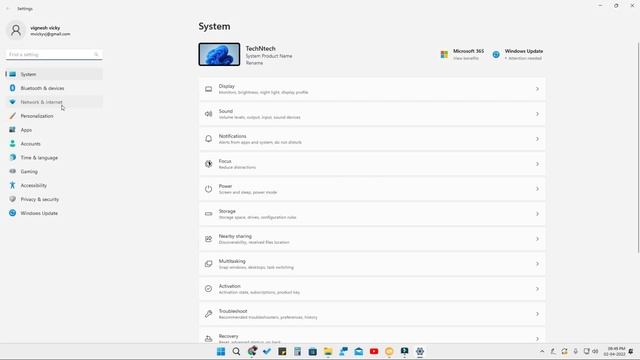Open Bluetooth & devices settings
This screenshot has width=640, height=360.
[54, 88]
